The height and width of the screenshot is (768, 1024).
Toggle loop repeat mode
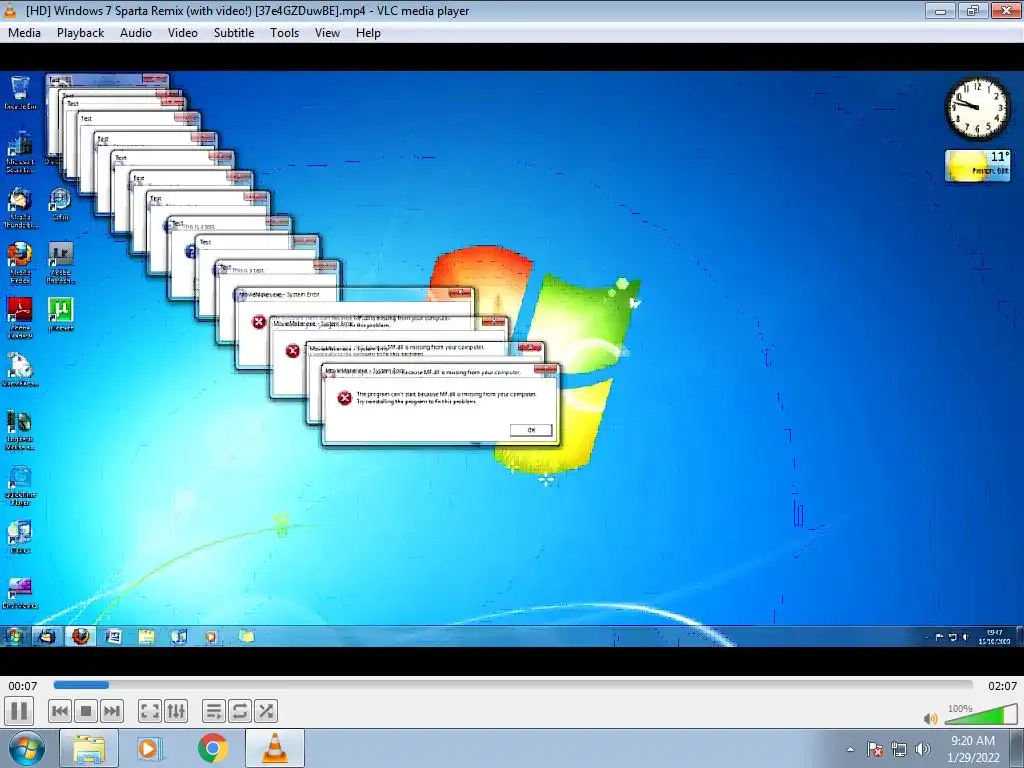[240, 711]
